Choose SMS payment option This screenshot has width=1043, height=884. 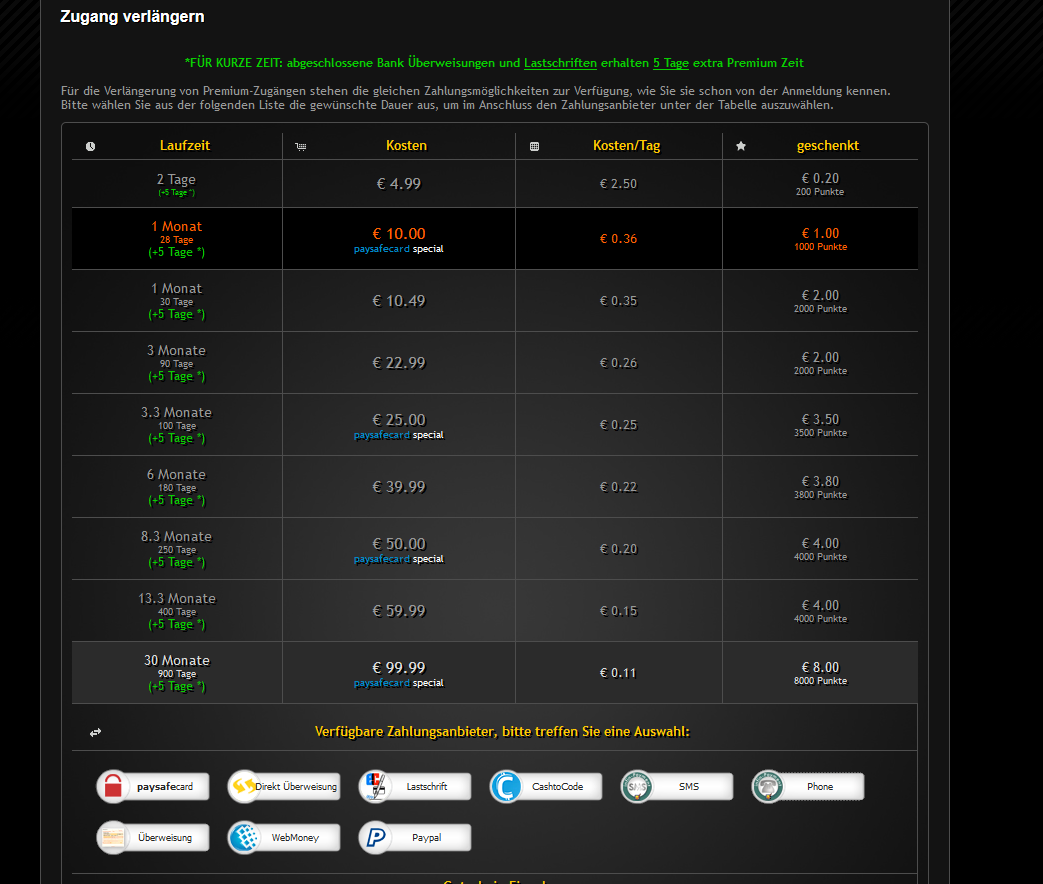coord(677,787)
